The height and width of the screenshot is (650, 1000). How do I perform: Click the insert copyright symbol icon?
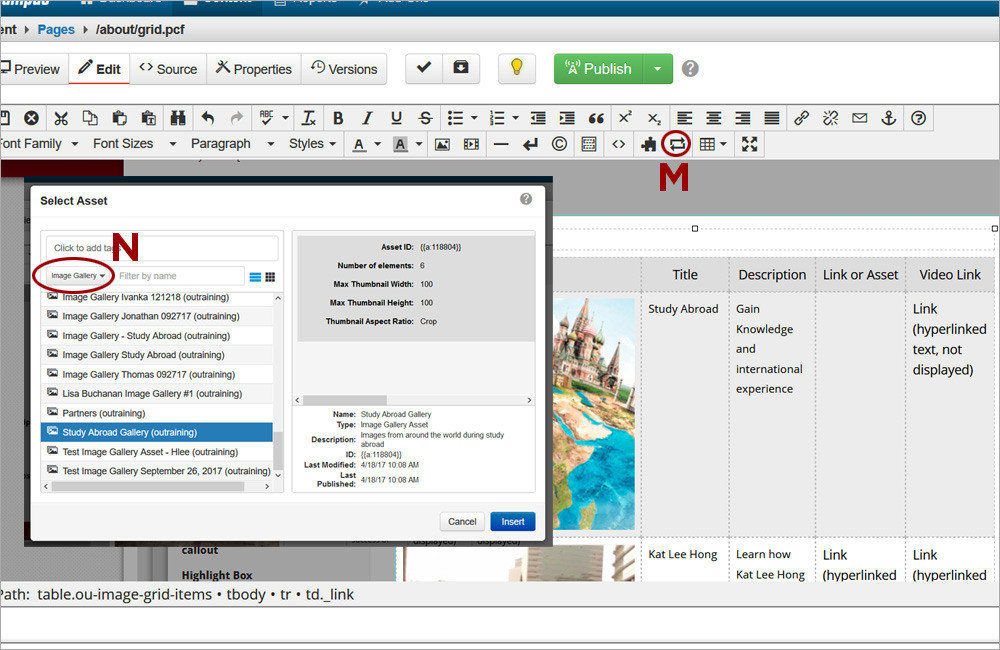[559, 144]
